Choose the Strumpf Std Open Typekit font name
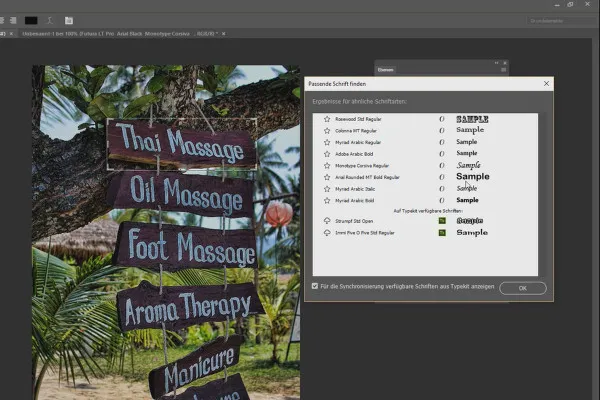The width and height of the screenshot is (600, 400). 354,221
